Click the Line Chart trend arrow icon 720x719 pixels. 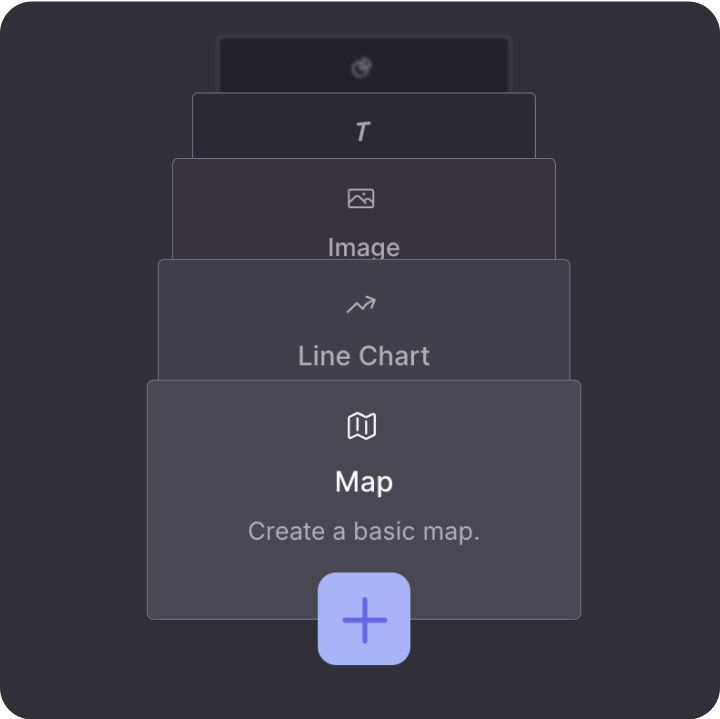pos(361,305)
